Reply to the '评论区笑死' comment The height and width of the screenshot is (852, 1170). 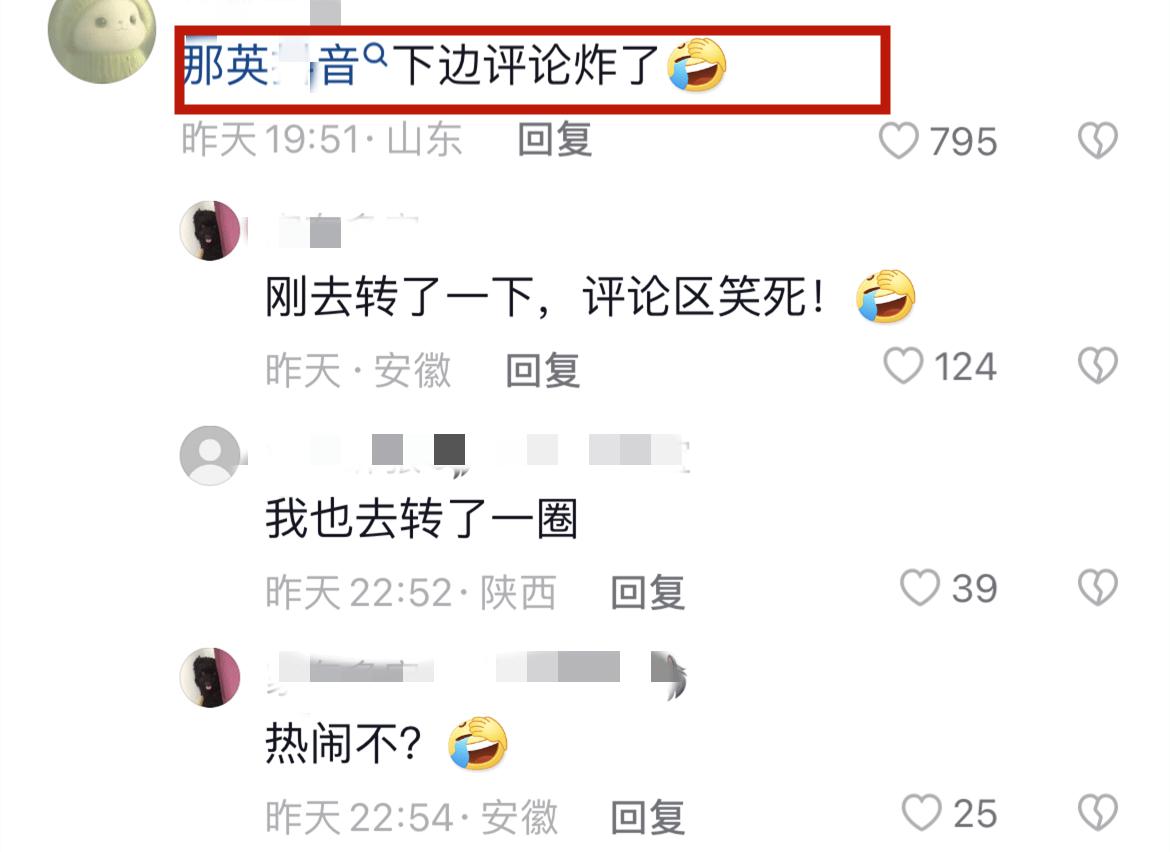[x=543, y=370]
